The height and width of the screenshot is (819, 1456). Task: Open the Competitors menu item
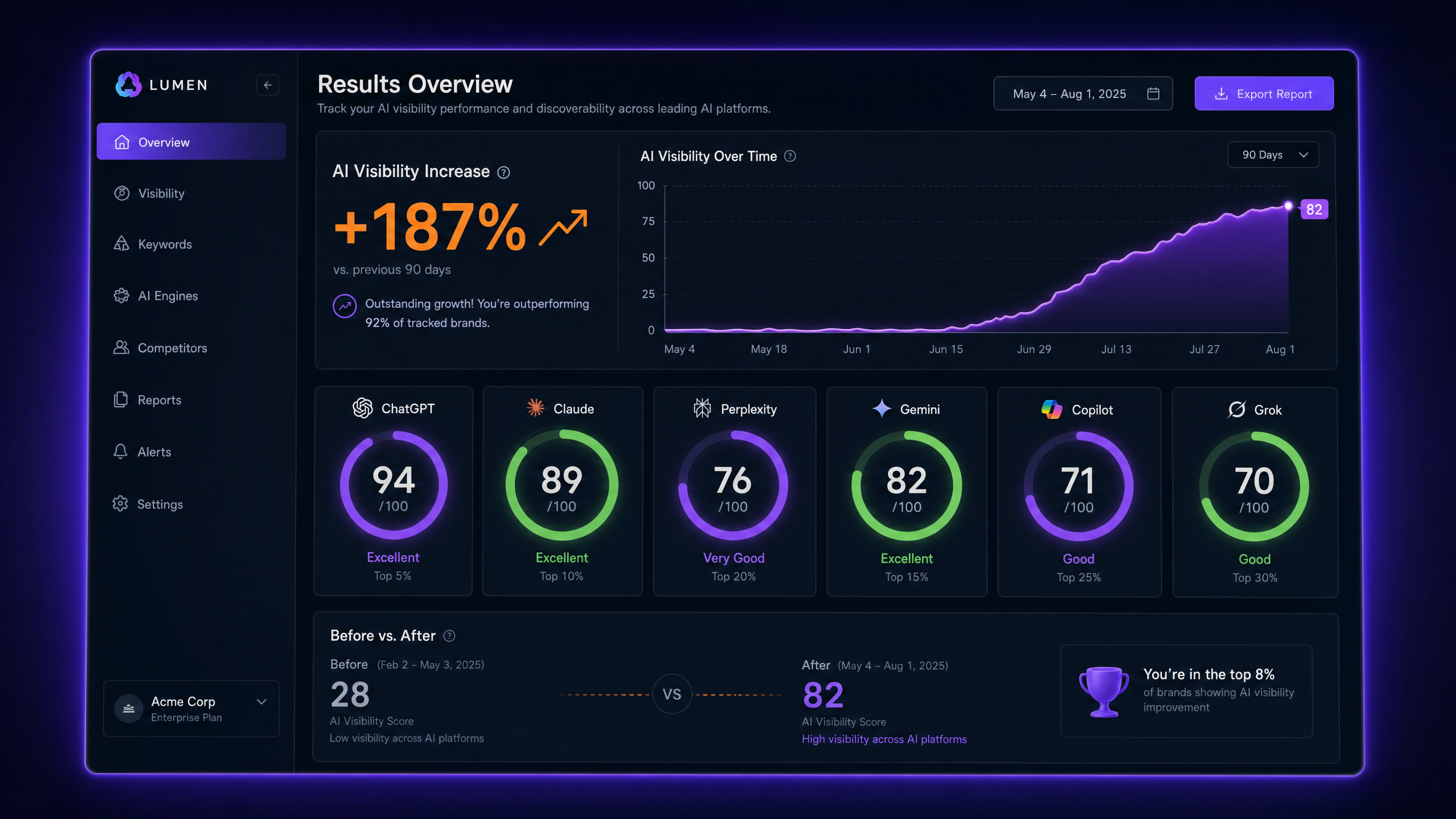coord(191,348)
